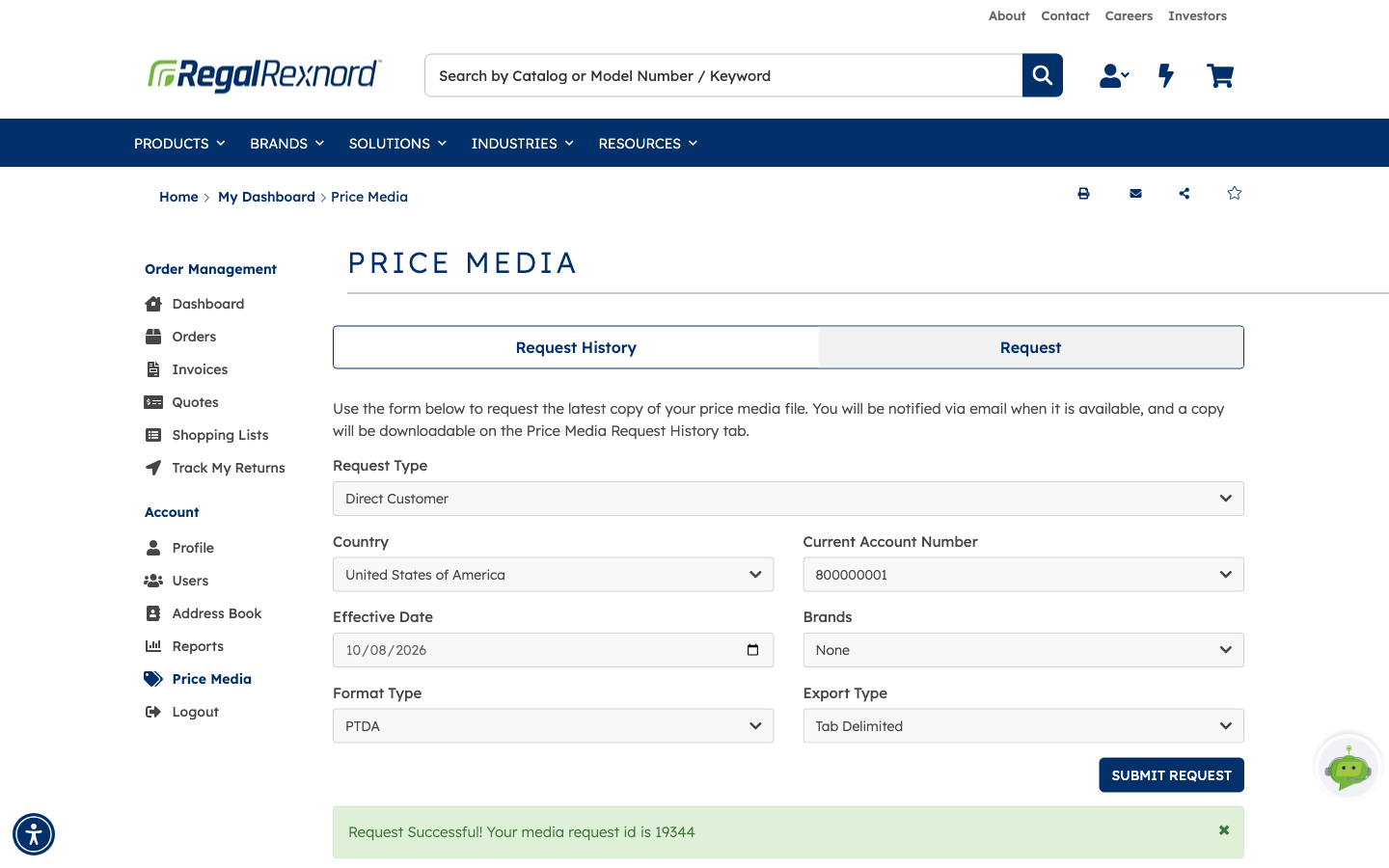Select the Current Account Number dropdown

1023,575
